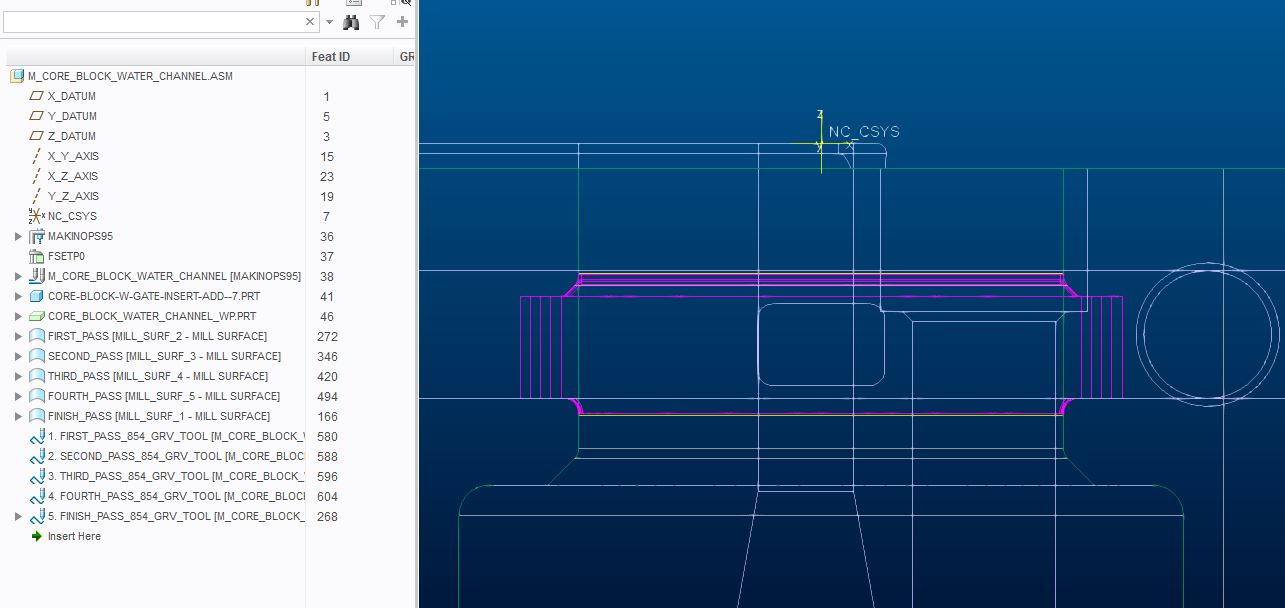Select the CORE-BLOCK-W-GATE-INSERT-ADD--7.PRT part icon
Image resolution: width=1285 pixels, height=608 pixels.
(x=37, y=296)
